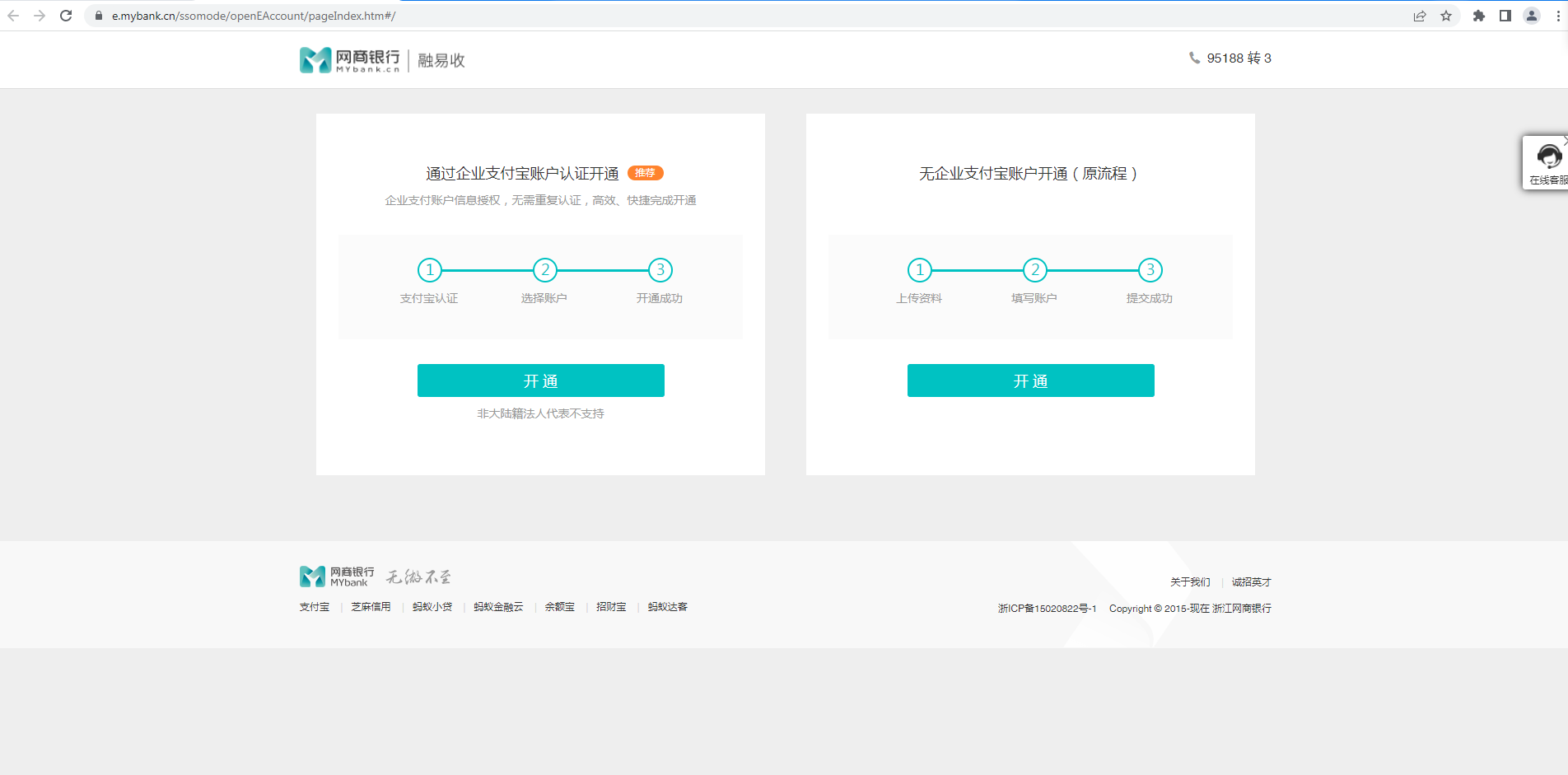The height and width of the screenshot is (775, 1568).
Task: Click the 提交成功 step label
Action: tap(1150, 298)
